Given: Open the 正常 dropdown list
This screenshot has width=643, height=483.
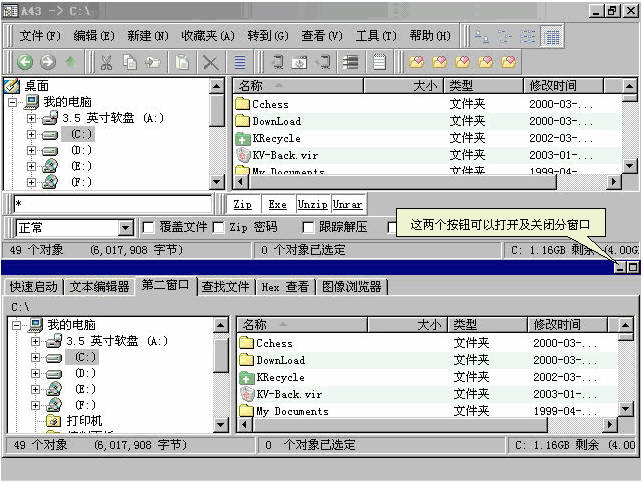Looking at the screenshot, I should (125, 228).
